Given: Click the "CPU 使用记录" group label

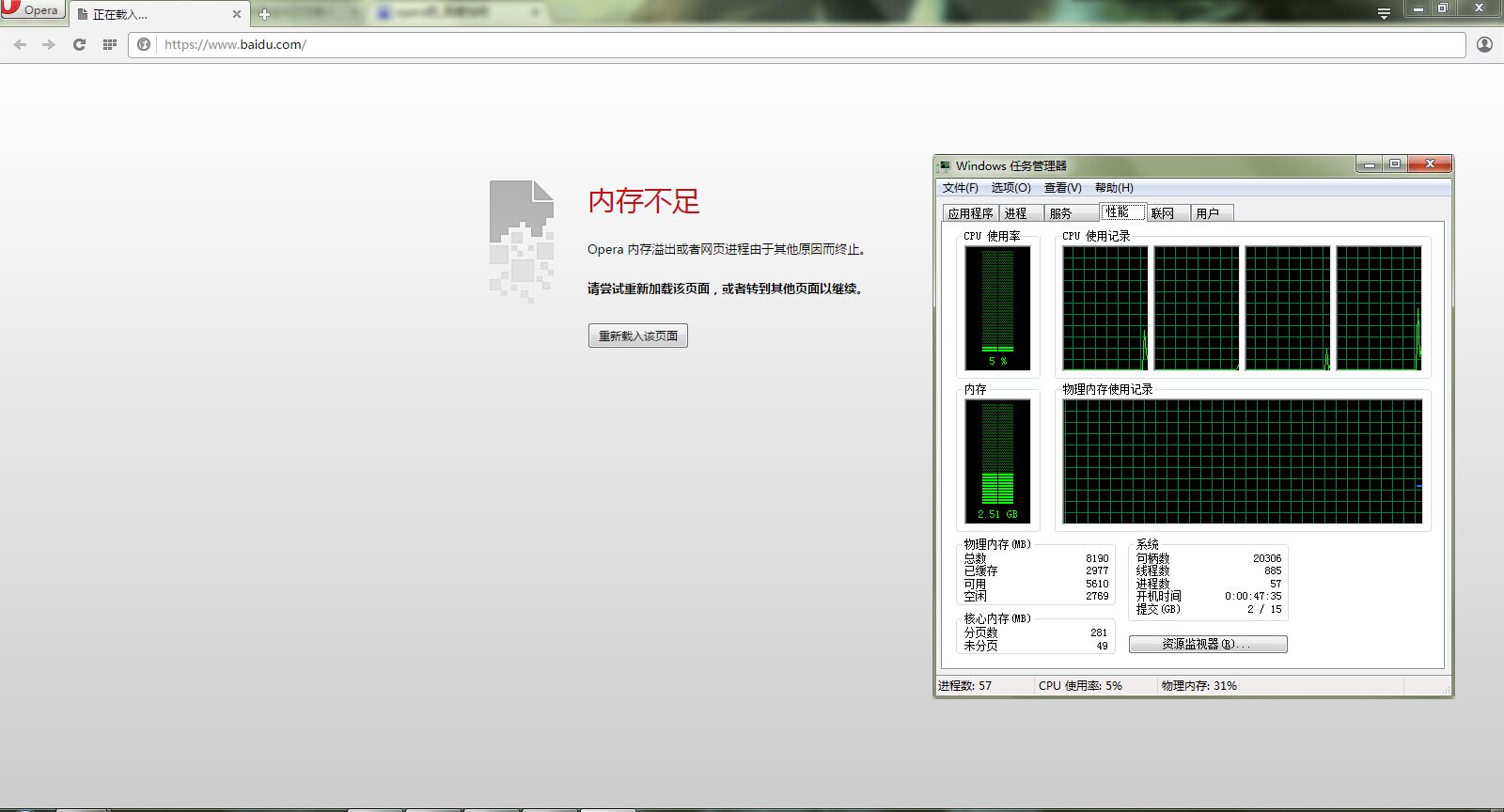Looking at the screenshot, I should (1096, 236).
